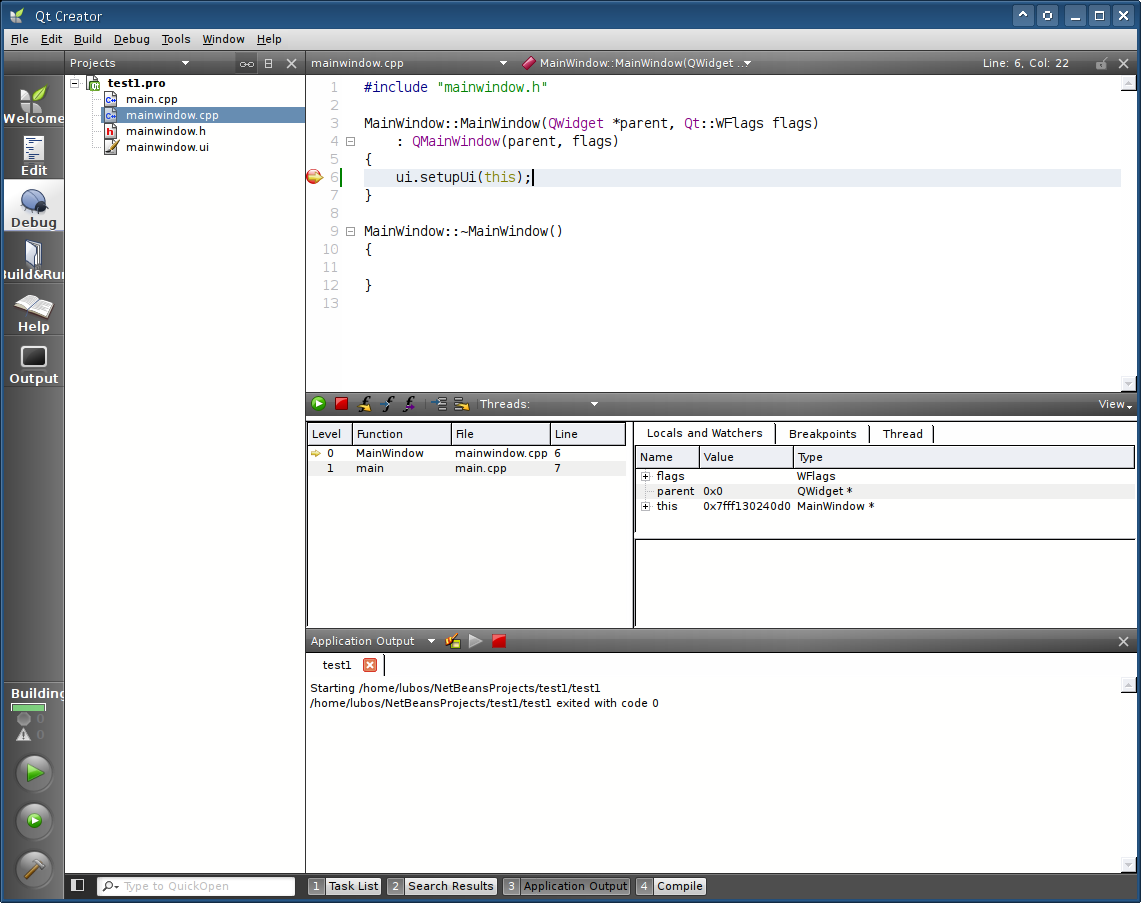Screen dimensions: 1141x903
Task: Close the Application Output pane
Action: 1124,641
